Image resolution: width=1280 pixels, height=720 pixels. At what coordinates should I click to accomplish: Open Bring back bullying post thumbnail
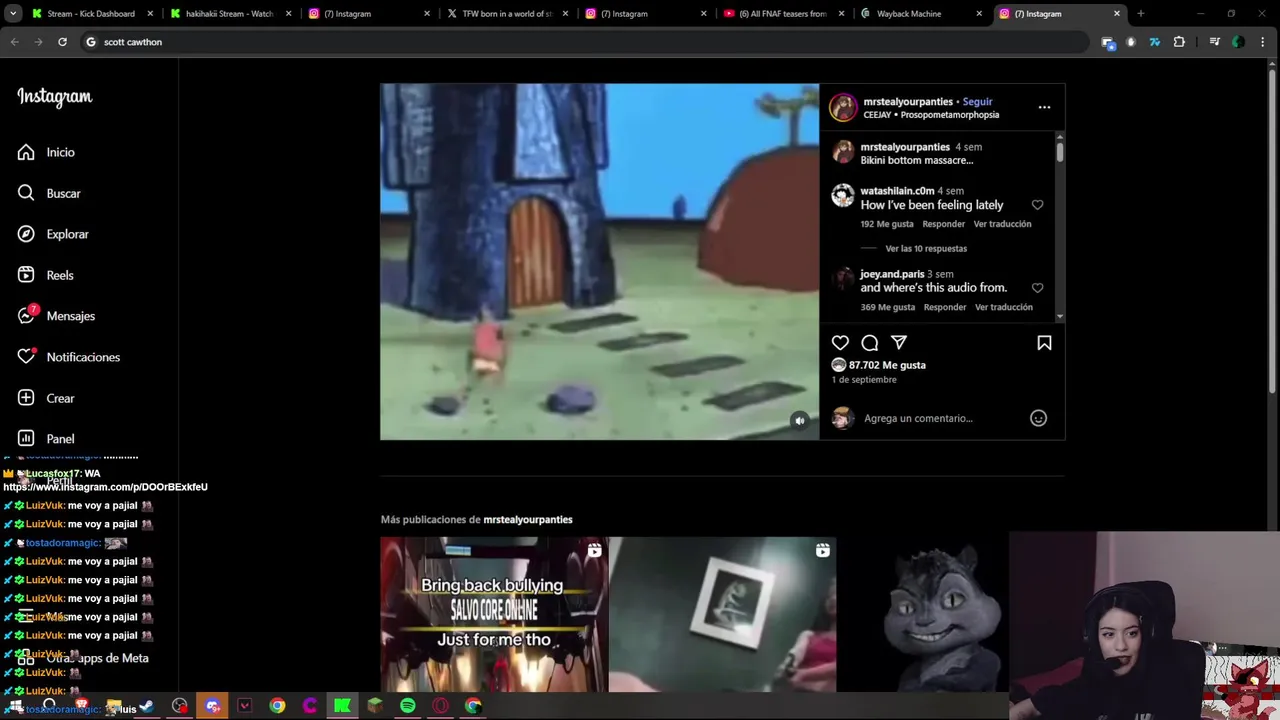[x=494, y=615]
